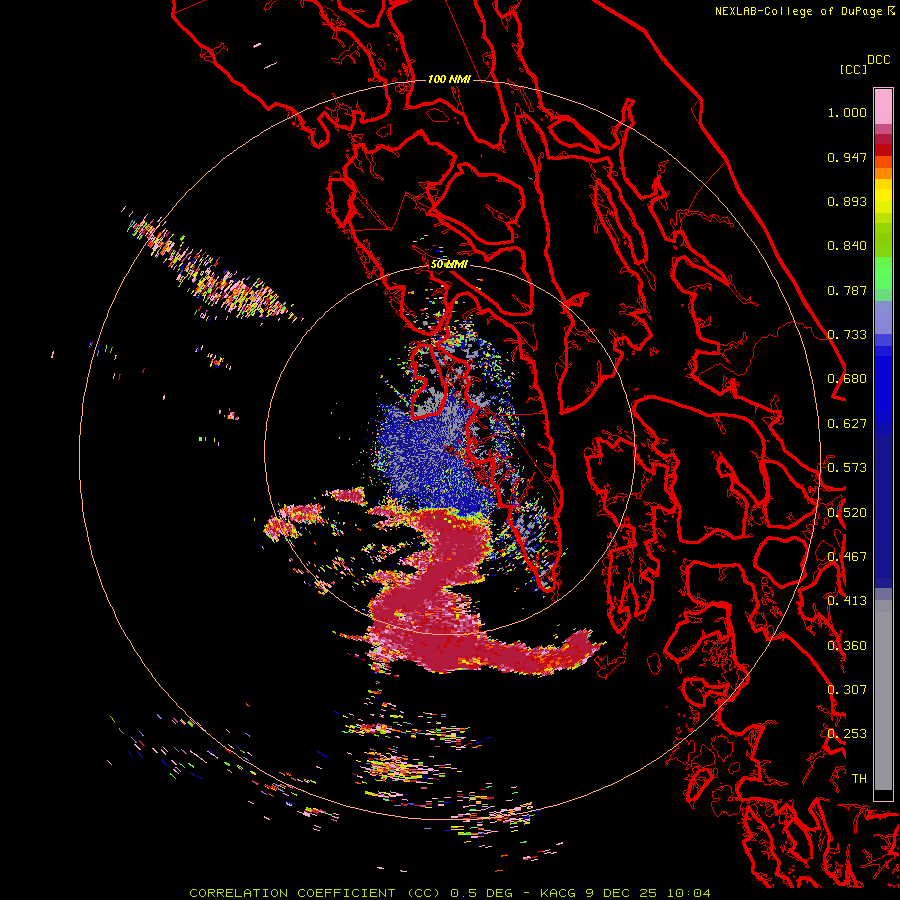Select the 0.947 scale value
The width and height of the screenshot is (900, 900).
coord(847,157)
